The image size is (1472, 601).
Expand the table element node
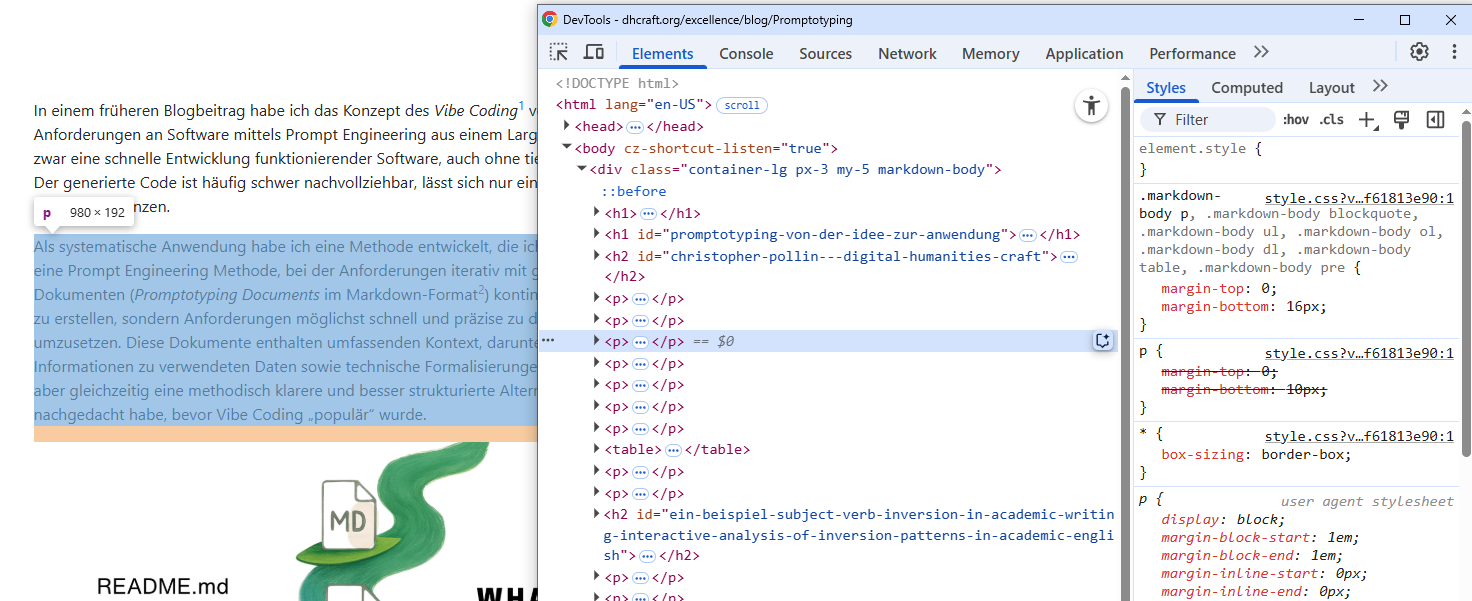(x=597, y=449)
